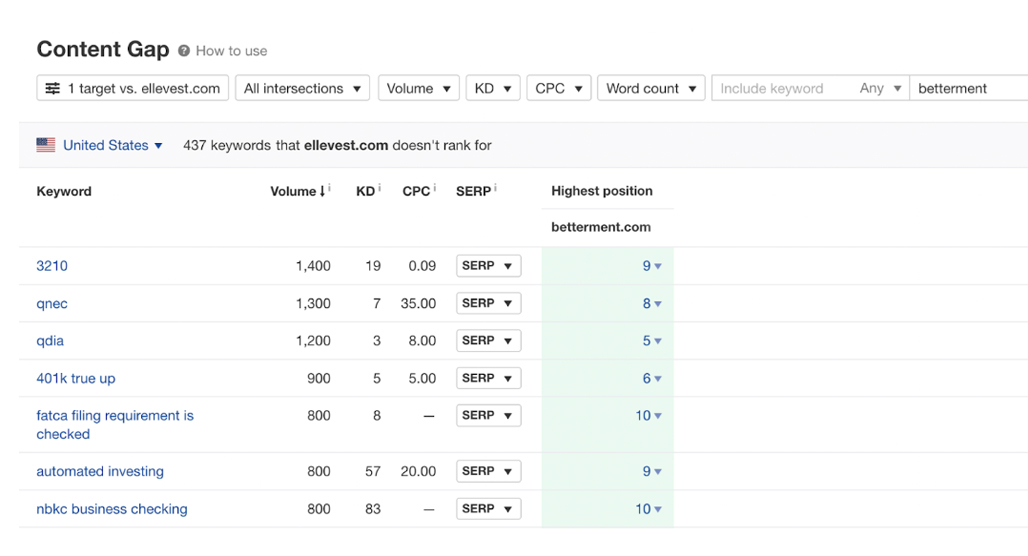Open the qdia keyword link
Image resolution: width=1028 pixels, height=556 pixels.
[50, 341]
